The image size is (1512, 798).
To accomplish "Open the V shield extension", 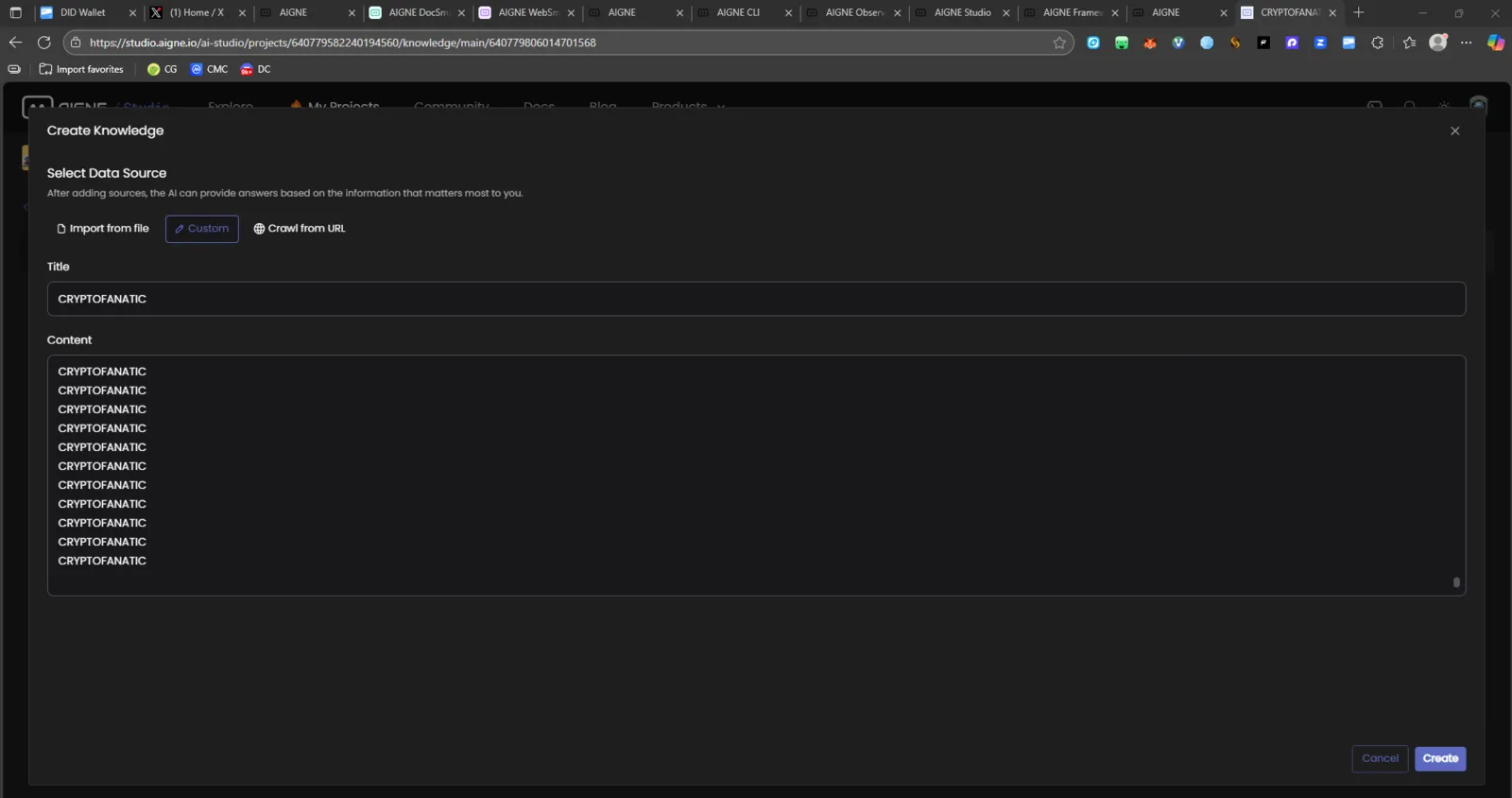I will 1178,43.
